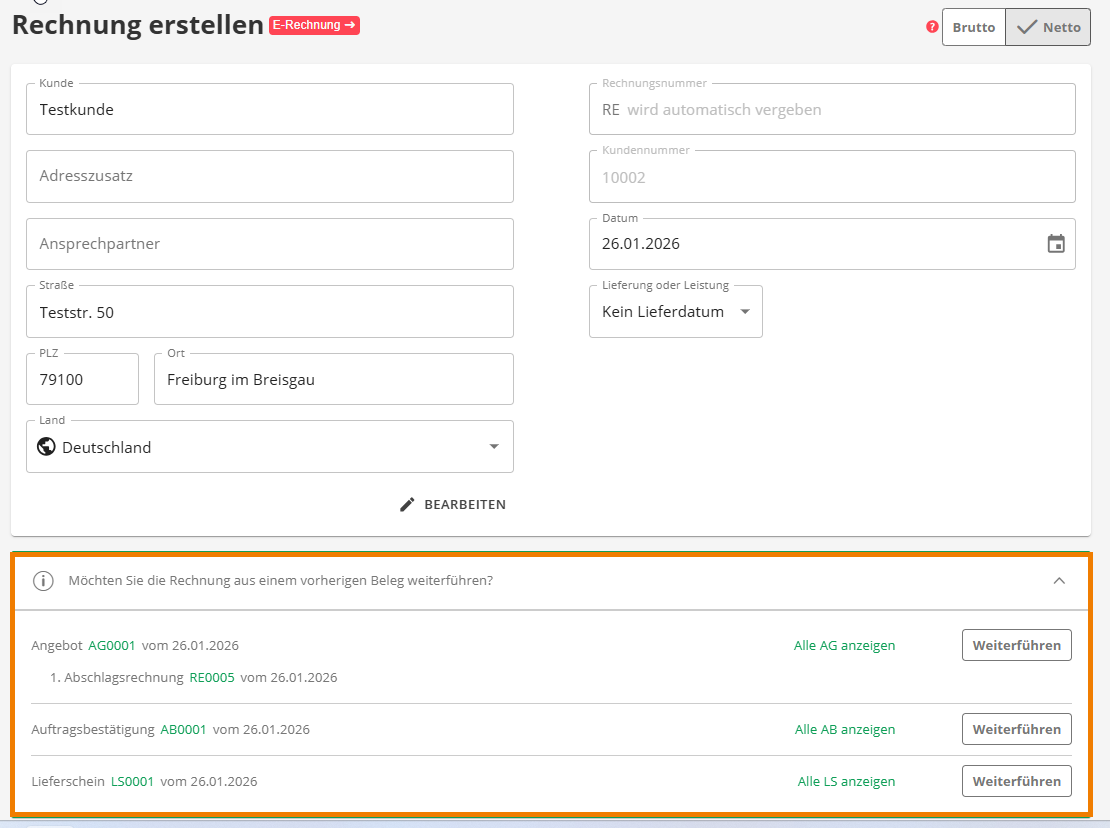
Task: Click Alle LS anzeigen
Action: click(x=846, y=781)
